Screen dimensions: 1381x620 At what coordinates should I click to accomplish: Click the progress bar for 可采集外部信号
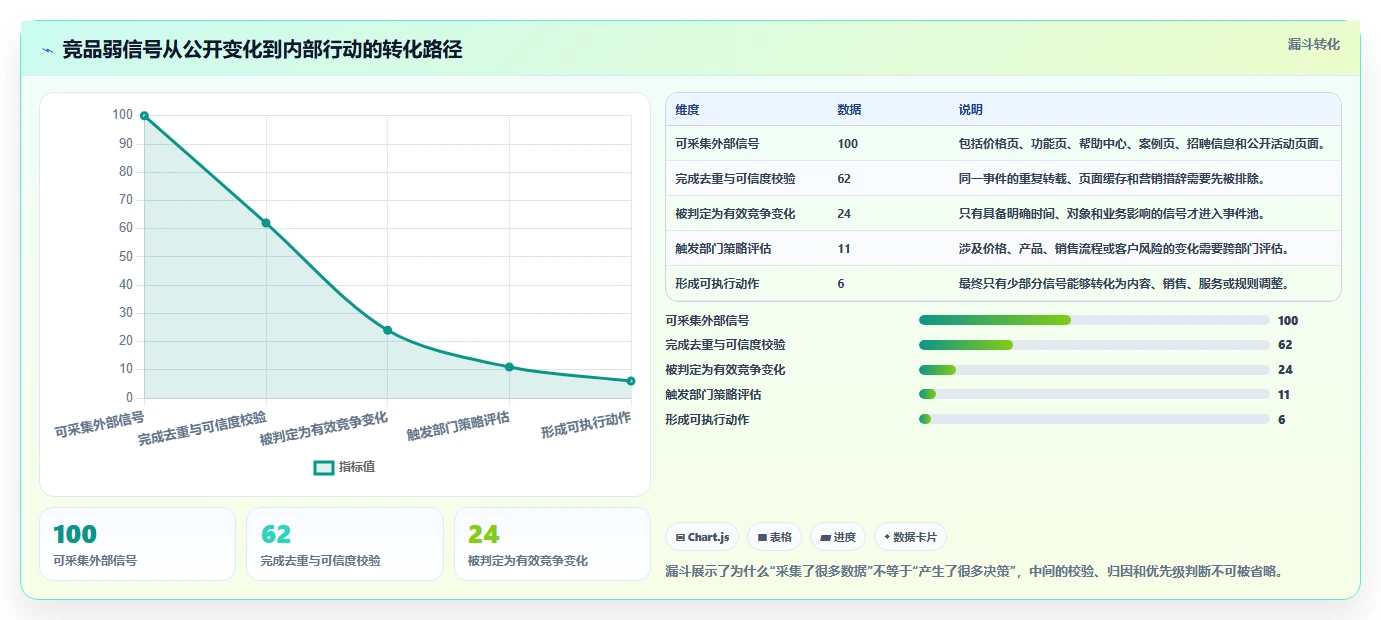(x=1094, y=320)
